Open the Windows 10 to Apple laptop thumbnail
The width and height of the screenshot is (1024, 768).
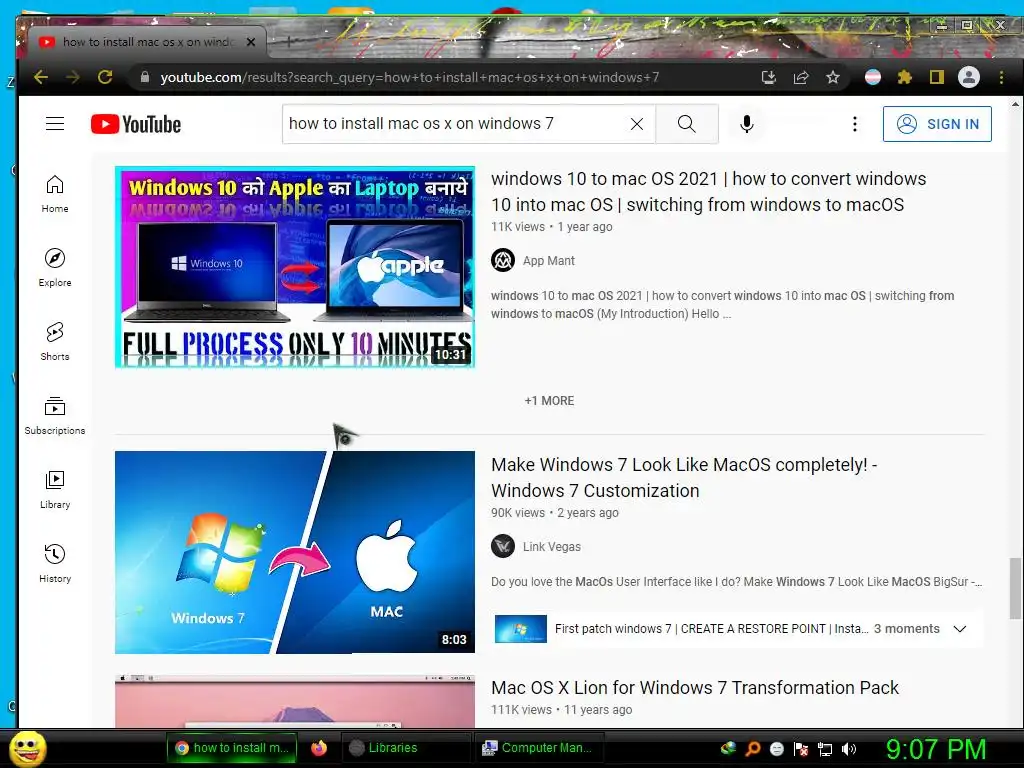295,267
